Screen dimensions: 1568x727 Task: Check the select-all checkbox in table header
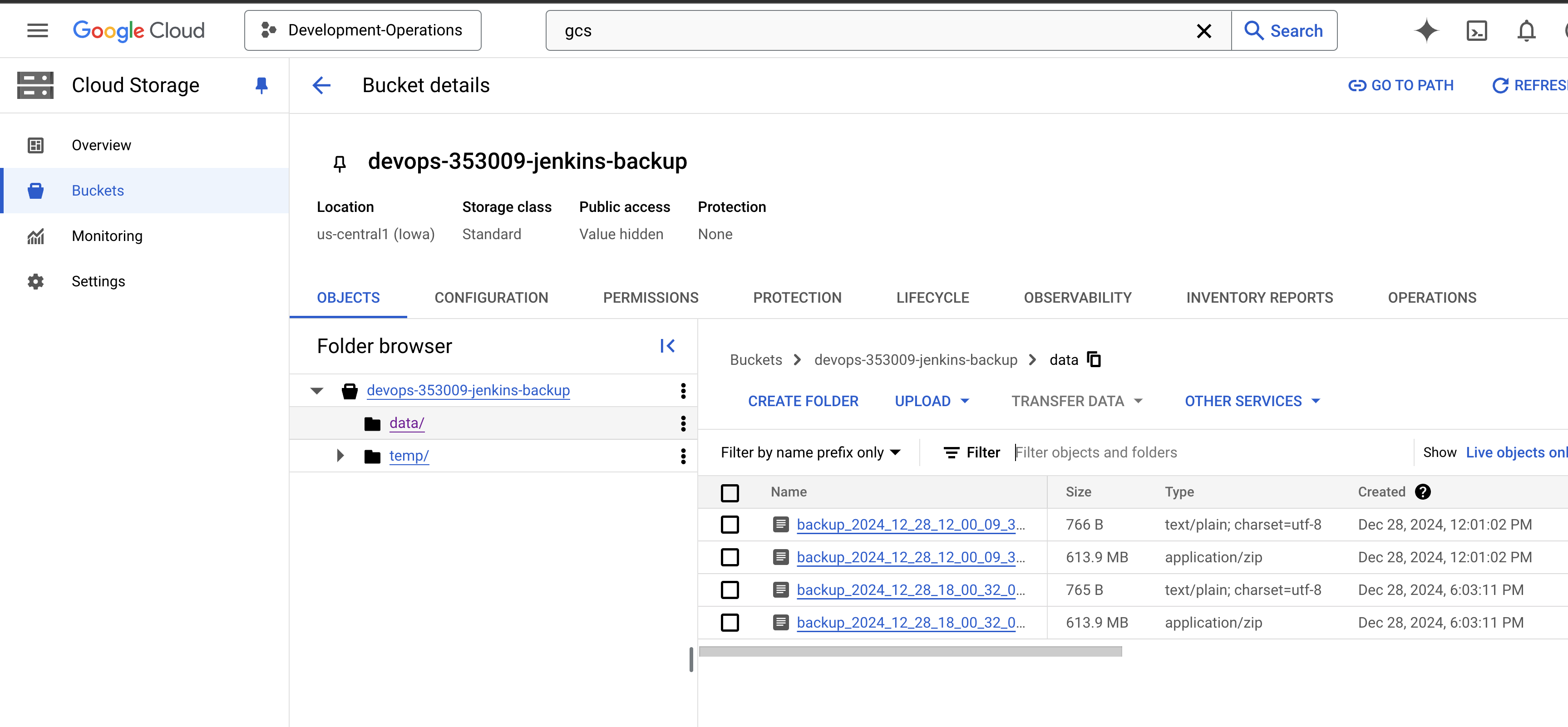(x=730, y=492)
